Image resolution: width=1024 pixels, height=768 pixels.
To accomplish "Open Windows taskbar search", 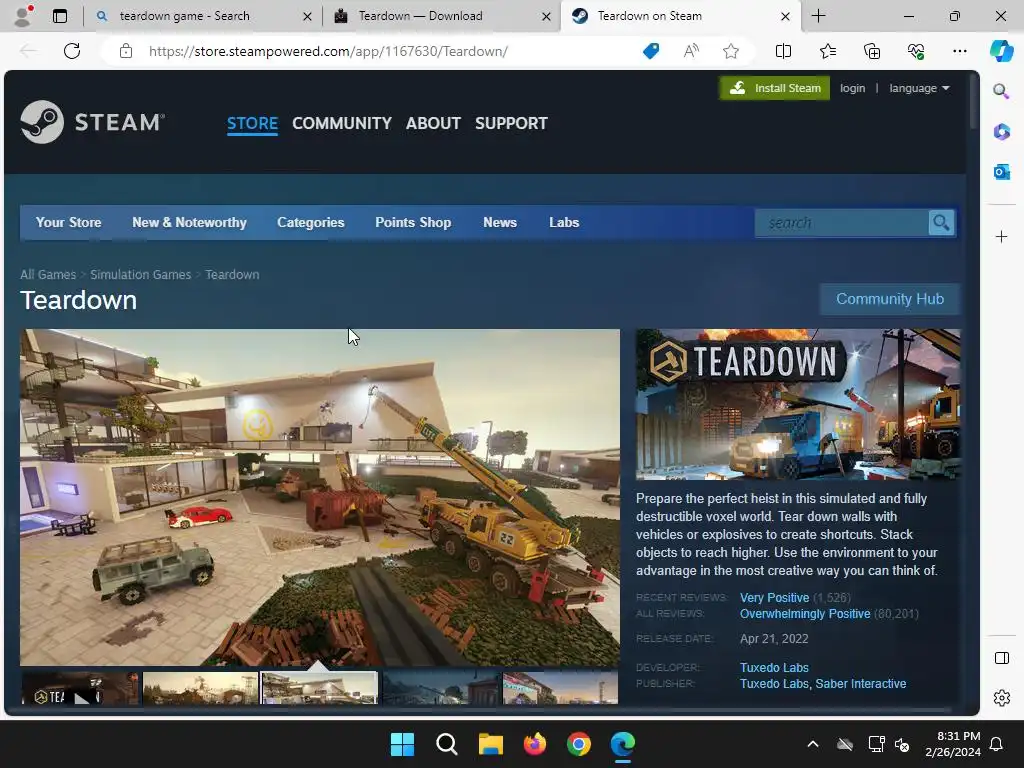I will click(x=447, y=744).
